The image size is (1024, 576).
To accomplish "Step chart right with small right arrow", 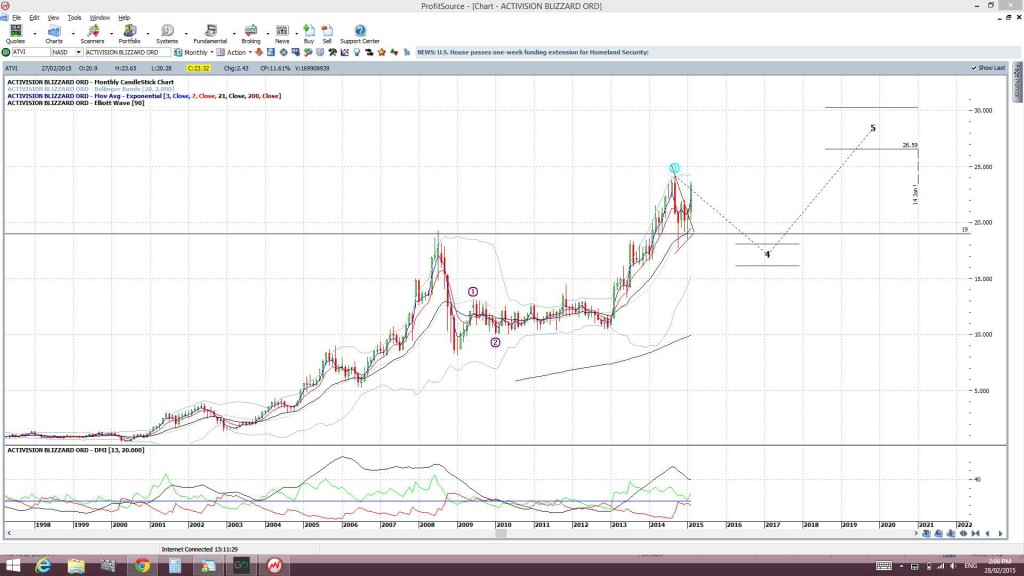I will (x=1000, y=534).
